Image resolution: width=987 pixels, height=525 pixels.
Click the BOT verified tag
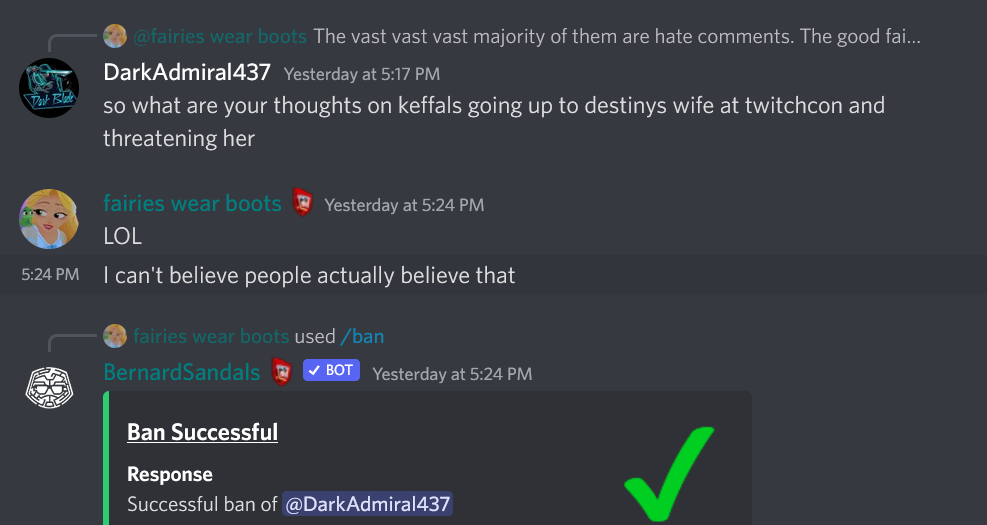pyautogui.click(x=331, y=370)
